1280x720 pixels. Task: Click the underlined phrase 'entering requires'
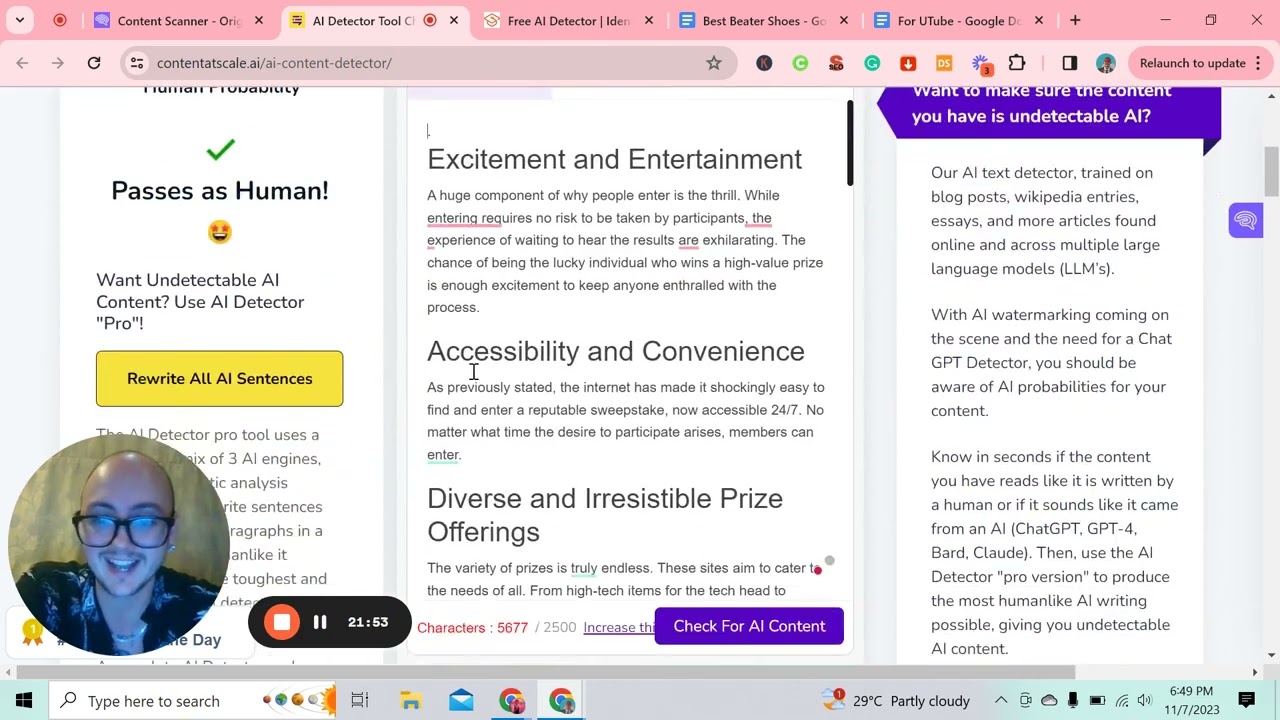tap(479, 218)
